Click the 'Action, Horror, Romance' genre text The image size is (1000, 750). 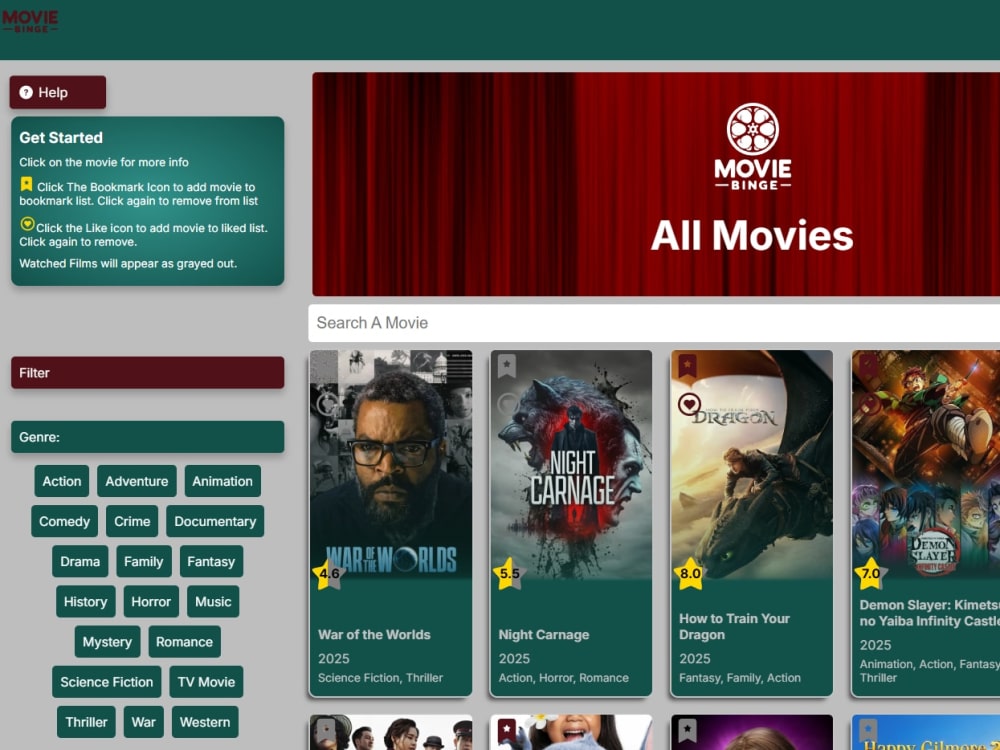[x=564, y=678]
